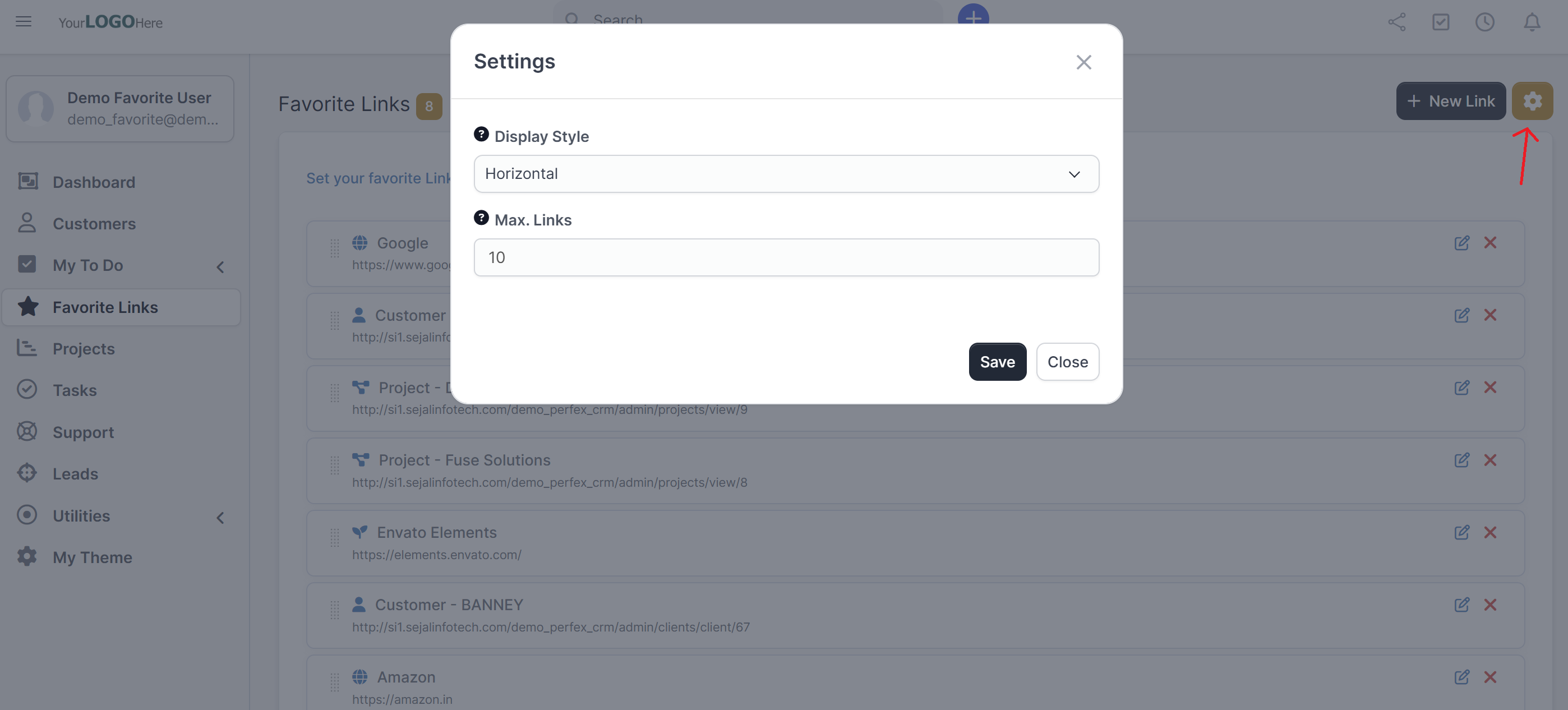Open Leads from the sidebar

click(x=75, y=474)
